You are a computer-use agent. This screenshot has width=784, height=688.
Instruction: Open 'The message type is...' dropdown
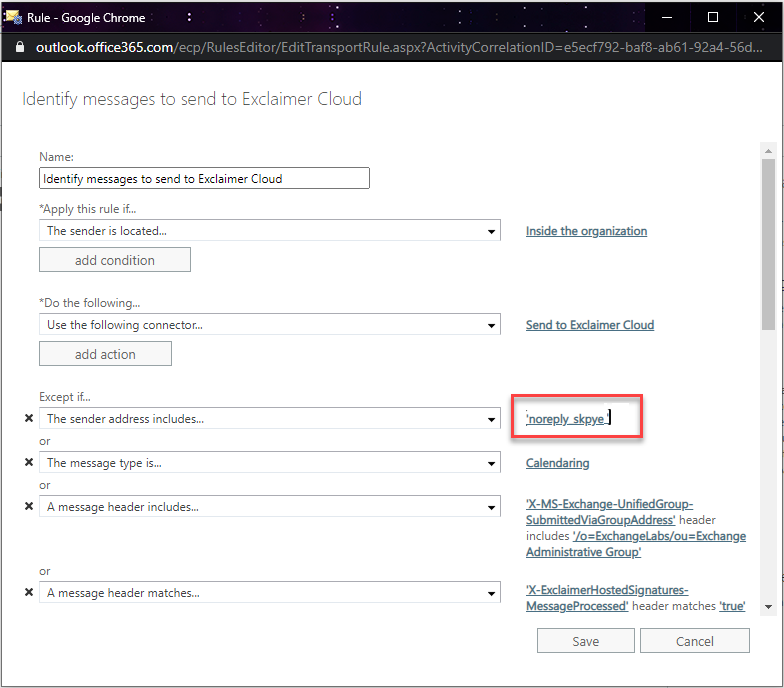(491, 463)
